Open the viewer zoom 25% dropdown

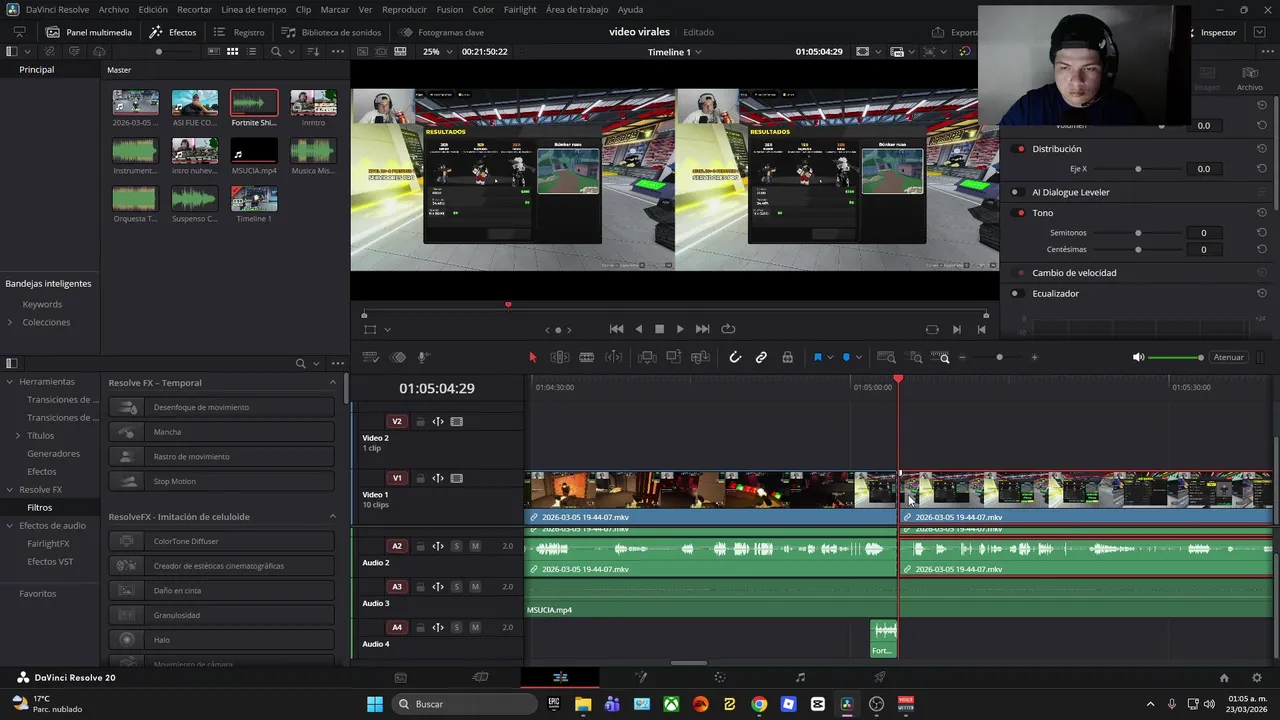pyautogui.click(x=436, y=51)
